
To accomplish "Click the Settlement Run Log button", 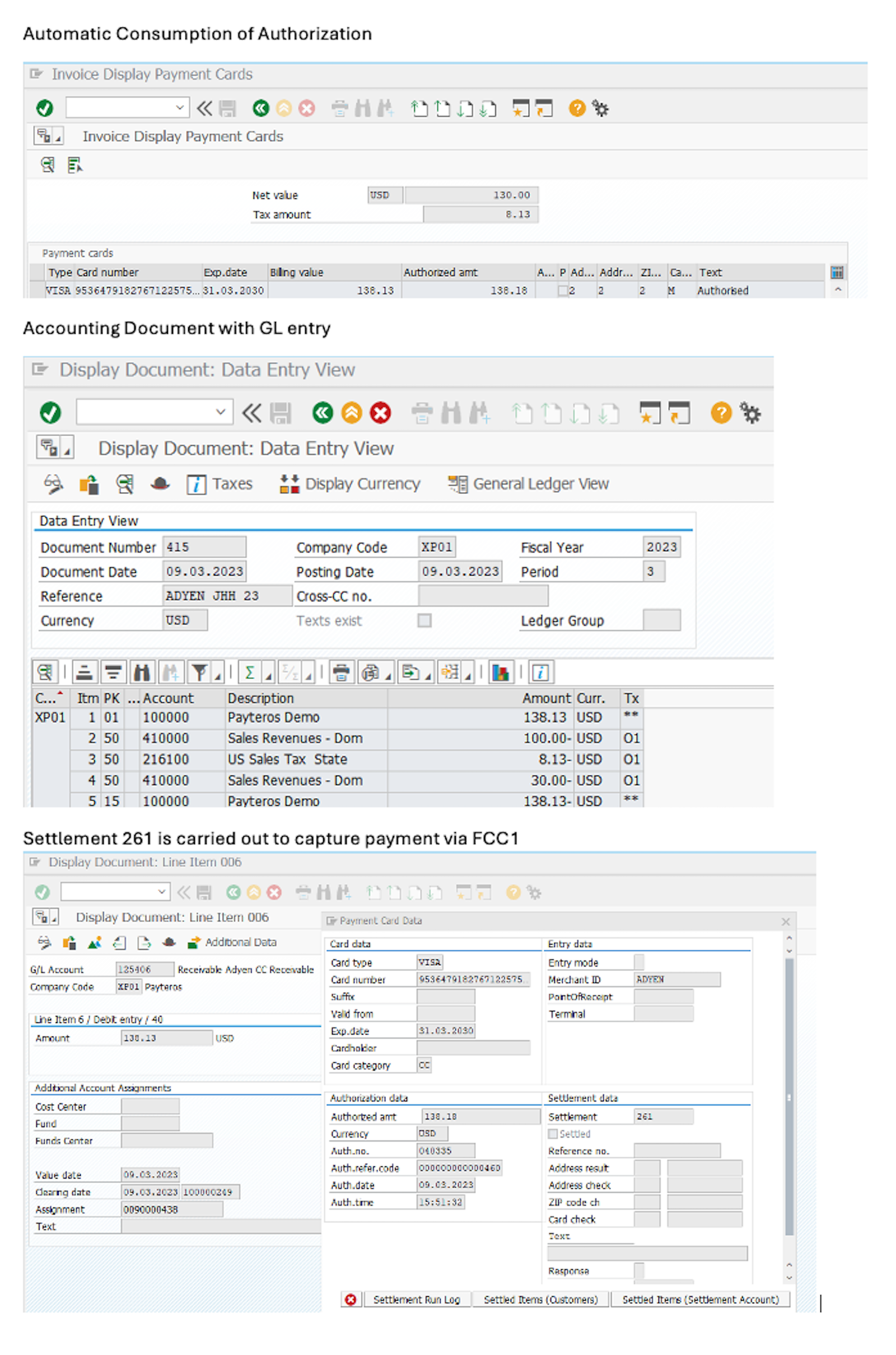I will (x=416, y=1300).
